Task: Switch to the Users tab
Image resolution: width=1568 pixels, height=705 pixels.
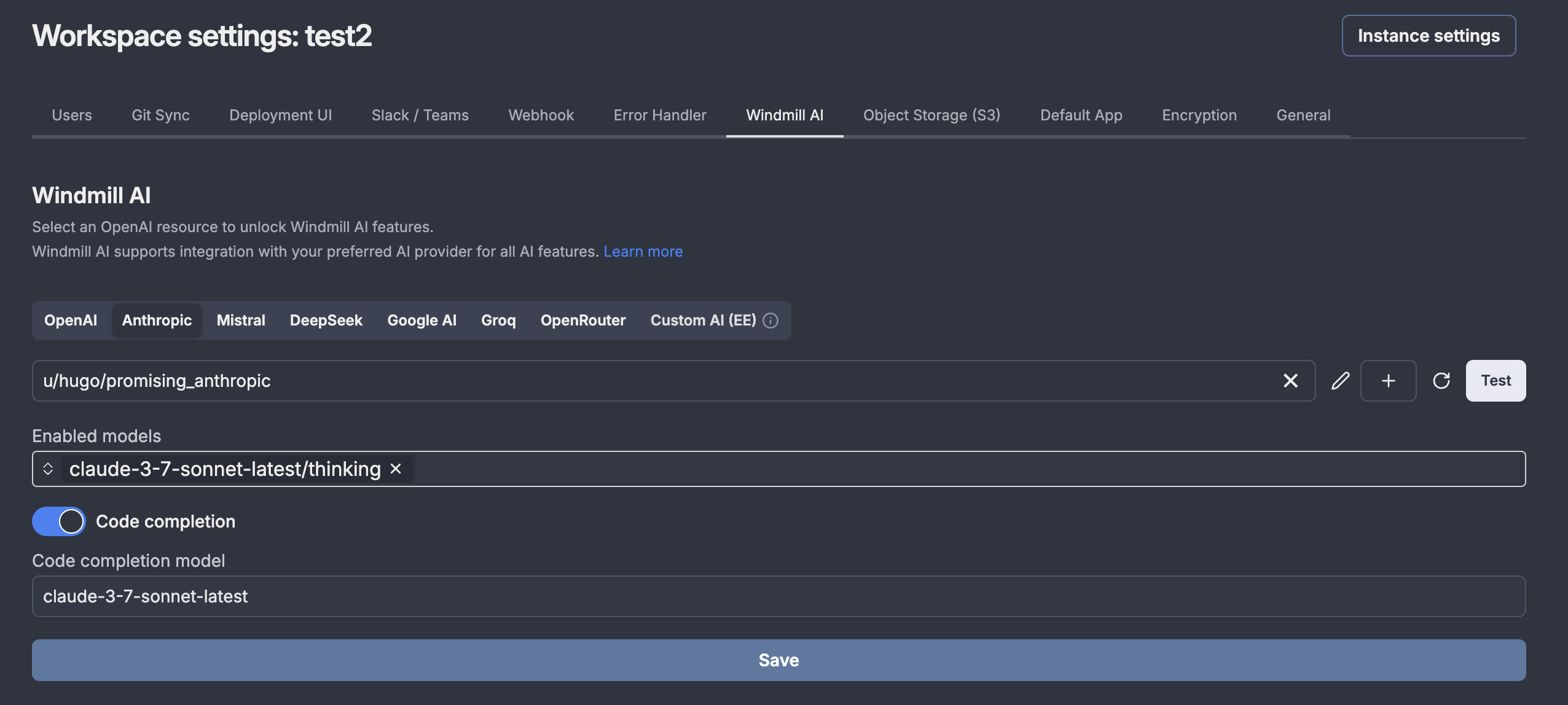Action: (72, 115)
